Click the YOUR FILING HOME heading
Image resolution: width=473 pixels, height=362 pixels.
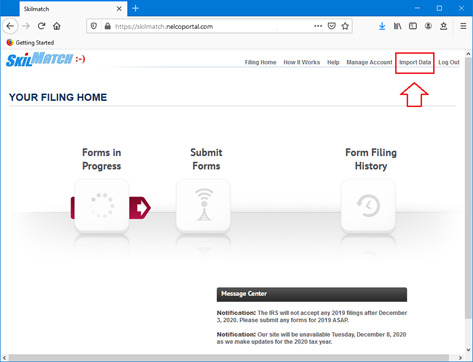(x=58, y=97)
